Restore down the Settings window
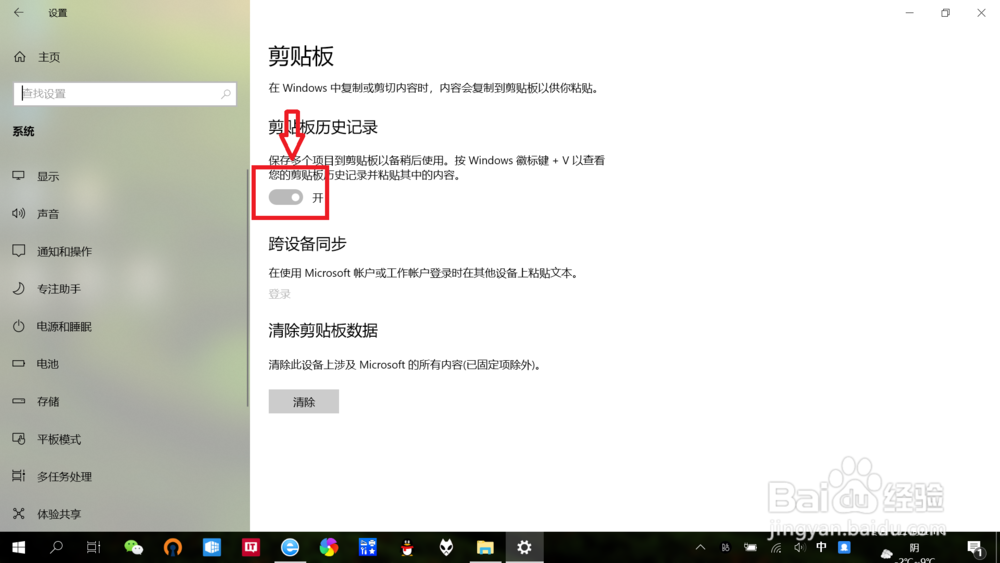 pyautogui.click(x=945, y=13)
